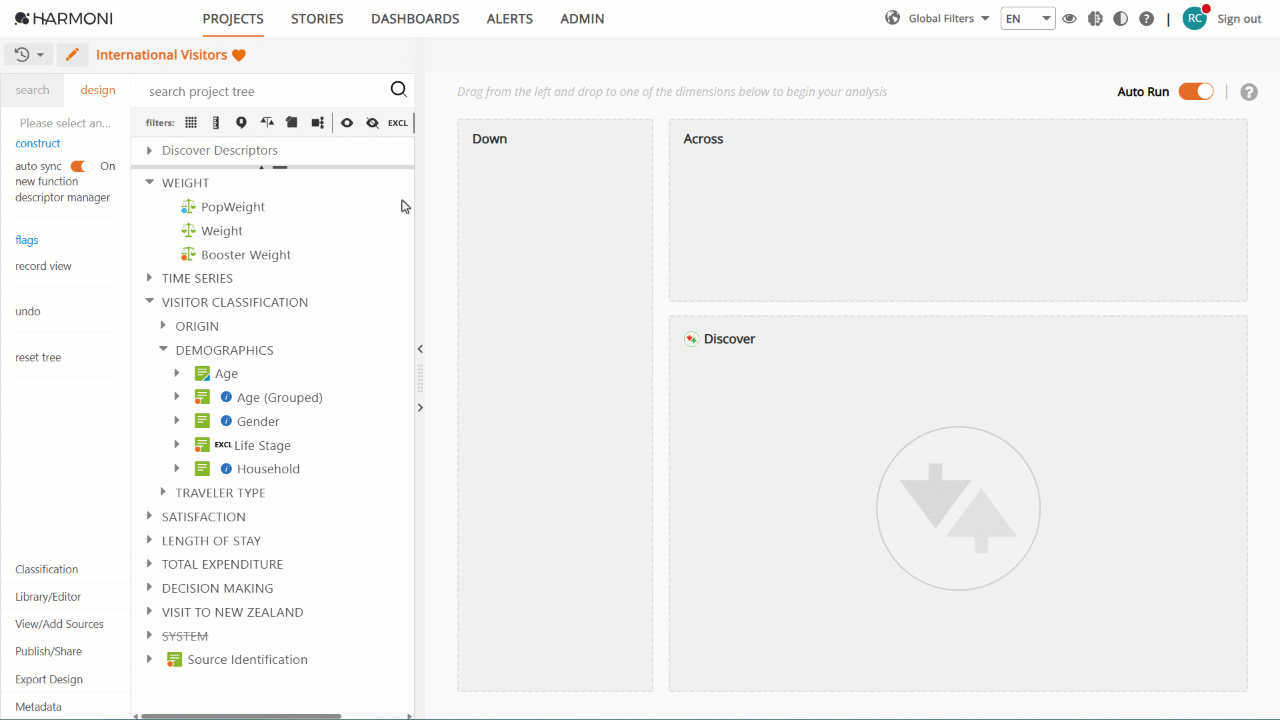Click the Source Identification variable icon

(x=174, y=660)
